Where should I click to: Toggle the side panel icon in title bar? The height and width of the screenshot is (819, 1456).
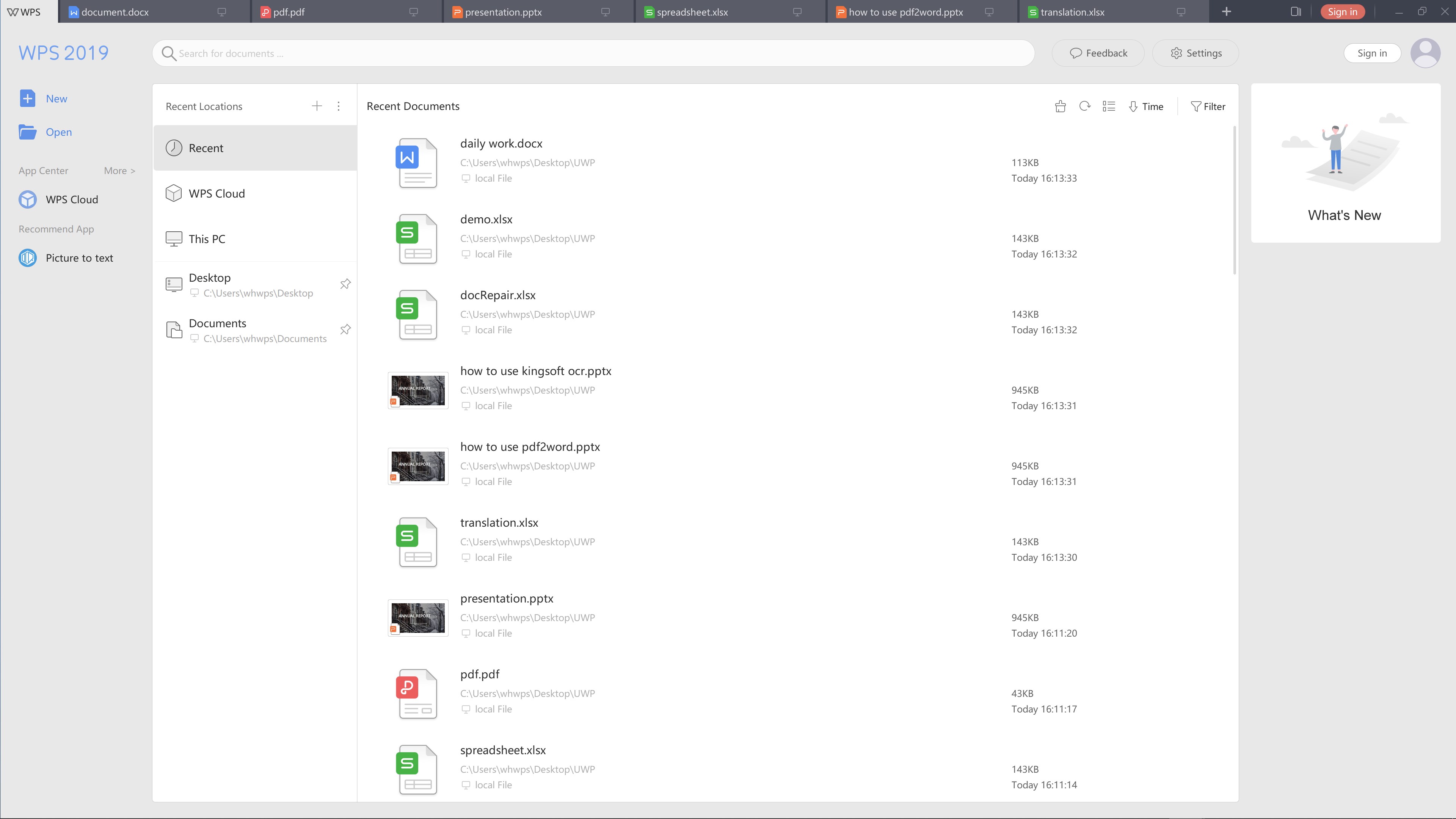(x=1296, y=11)
